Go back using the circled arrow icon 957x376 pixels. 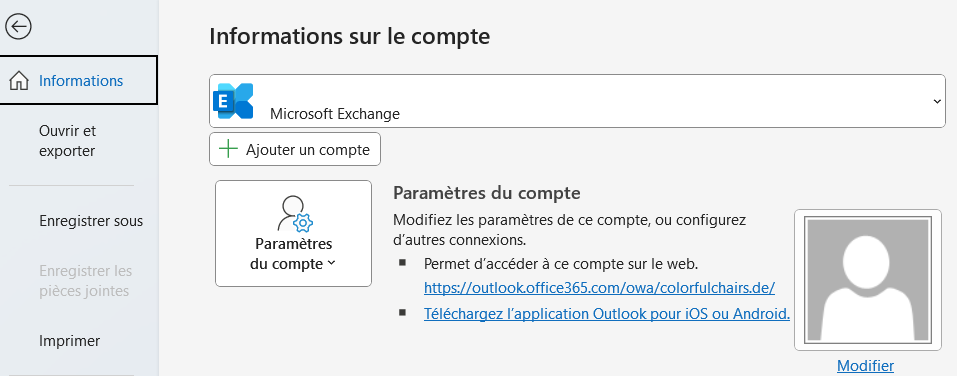coord(18,26)
